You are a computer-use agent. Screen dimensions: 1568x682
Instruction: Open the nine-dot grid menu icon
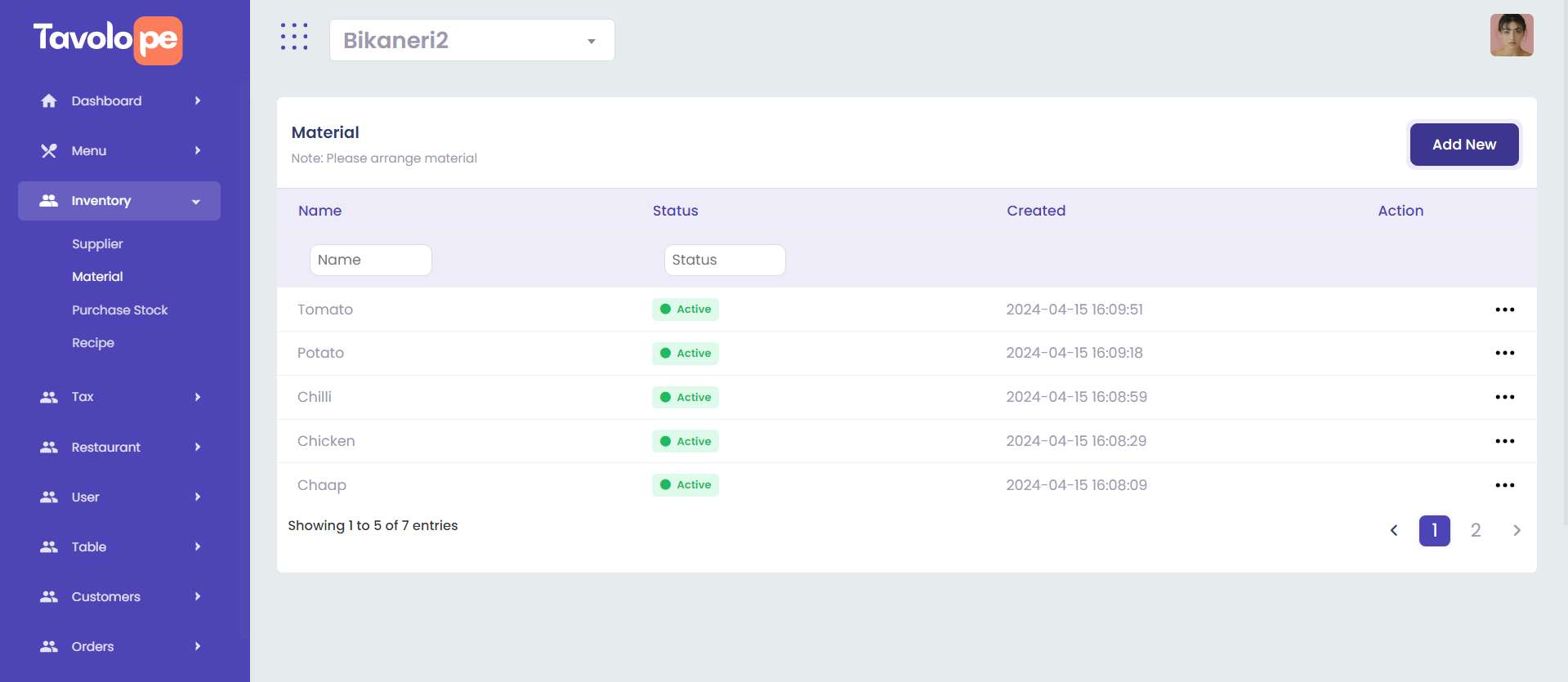coord(294,37)
